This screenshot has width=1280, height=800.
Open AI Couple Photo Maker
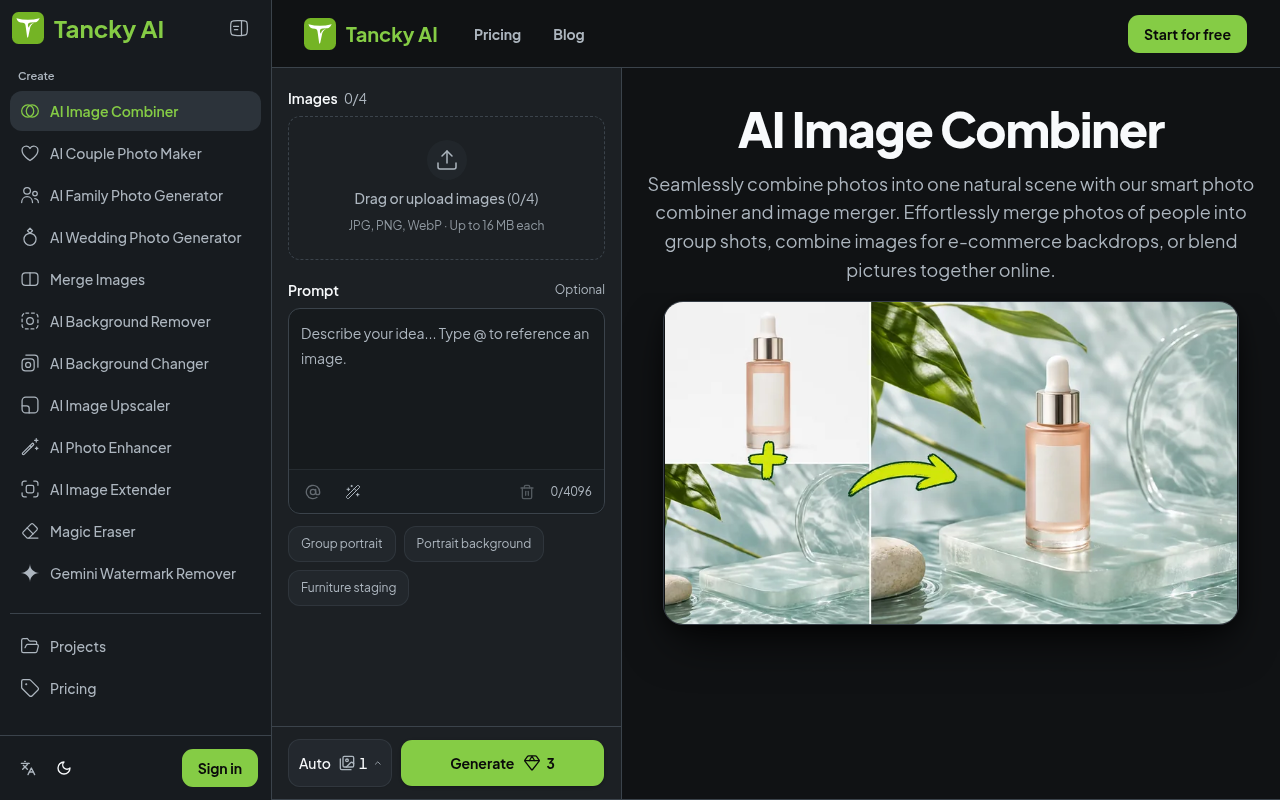coord(135,153)
